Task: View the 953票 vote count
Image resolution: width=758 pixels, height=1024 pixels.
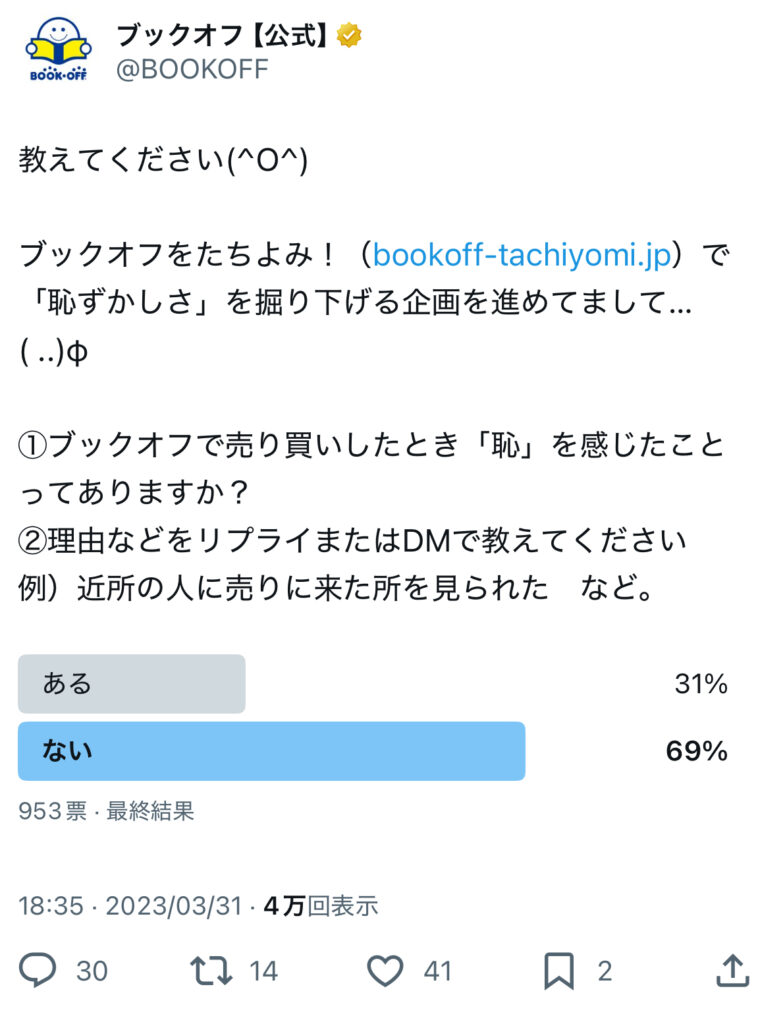Action: pyautogui.click(x=52, y=811)
